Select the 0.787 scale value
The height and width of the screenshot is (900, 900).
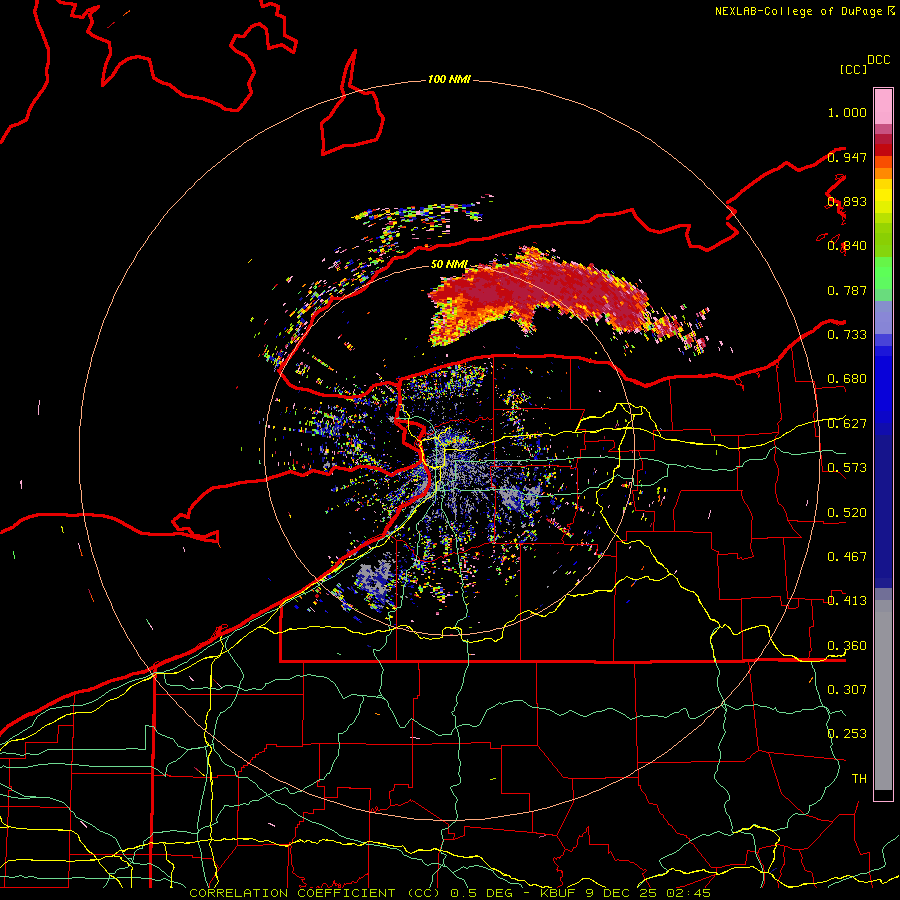(x=847, y=290)
